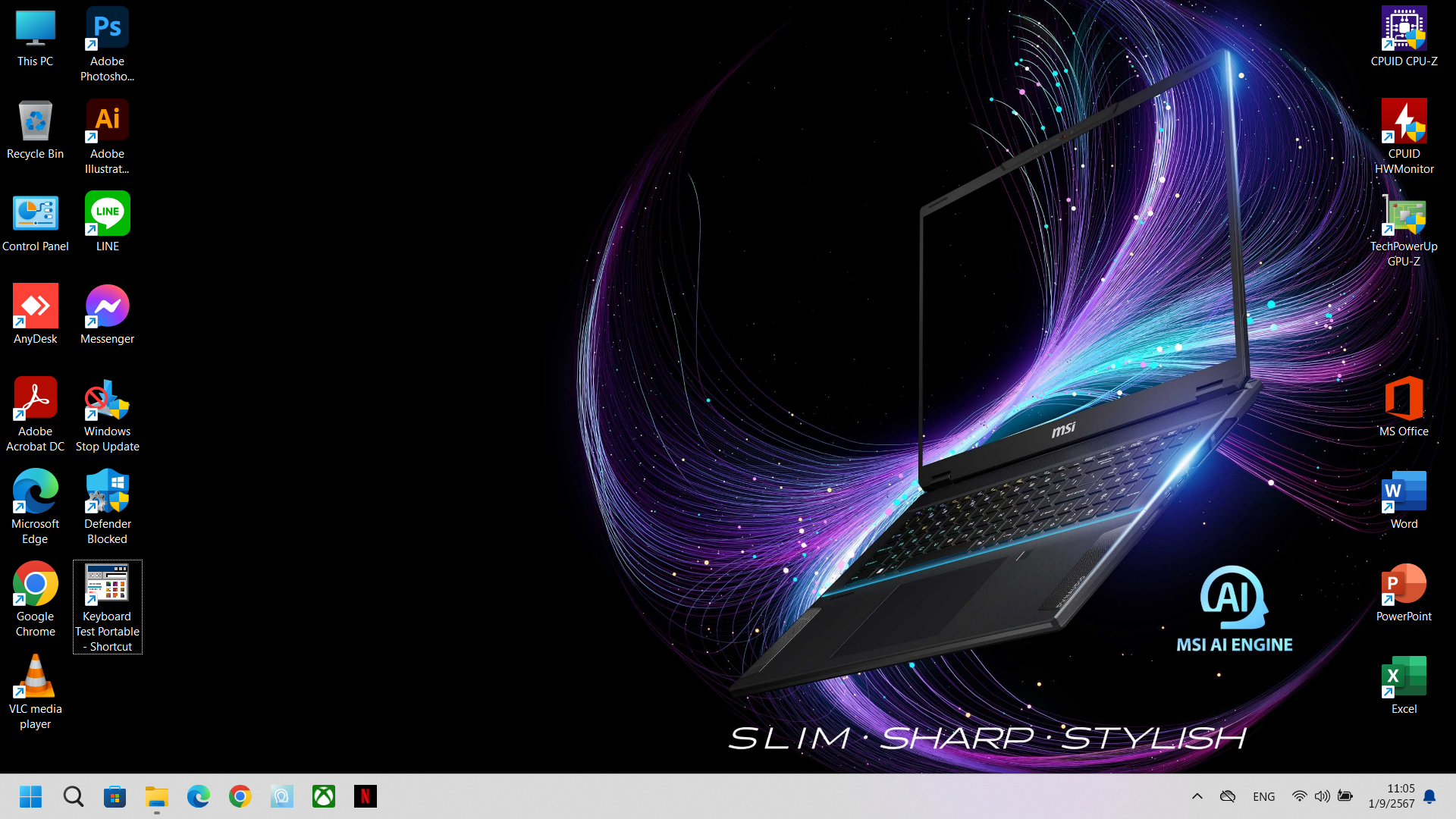Click the cloud sync tray icon
The height and width of the screenshot is (819, 1456).
(x=1228, y=796)
